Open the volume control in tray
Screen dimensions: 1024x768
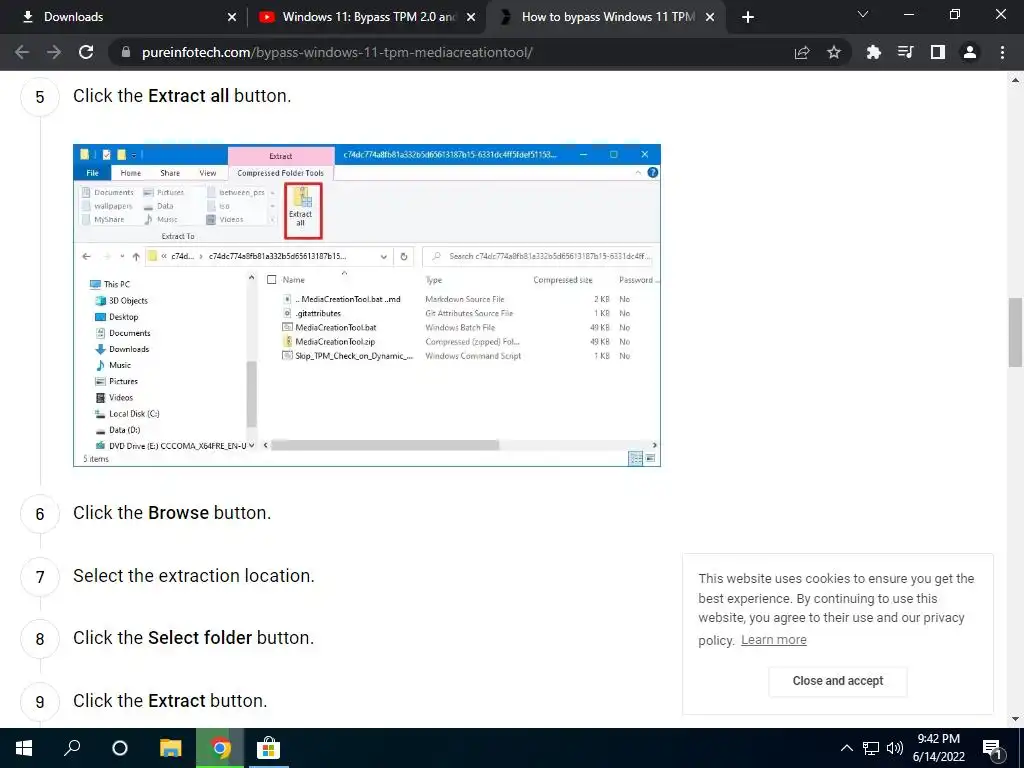coord(895,748)
